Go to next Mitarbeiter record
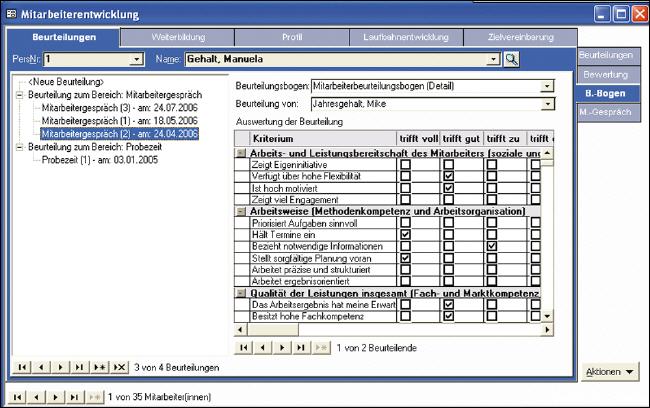The width and height of the screenshot is (650, 408). click(x=56, y=397)
